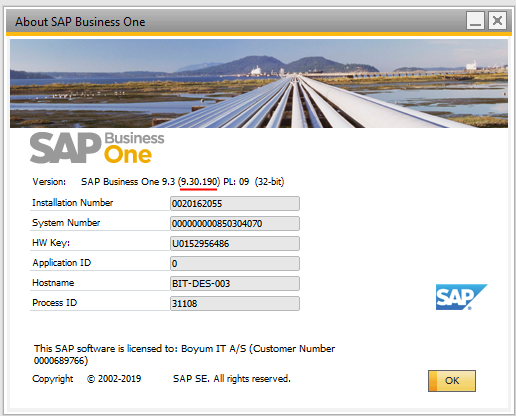
Task: Click the 'Installation Number' label
Action: 72,203
